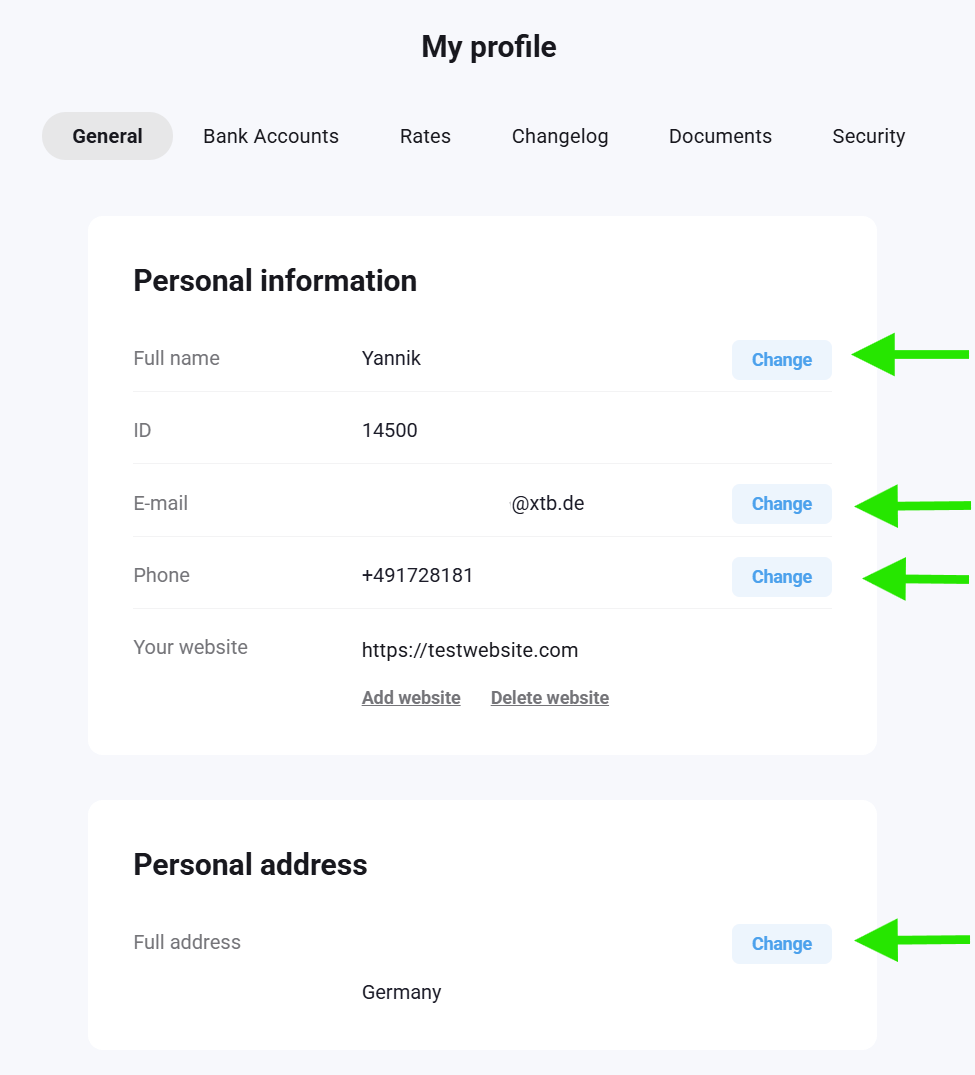This screenshot has width=975, height=1075.
Task: Change the Phone number
Action: point(781,577)
